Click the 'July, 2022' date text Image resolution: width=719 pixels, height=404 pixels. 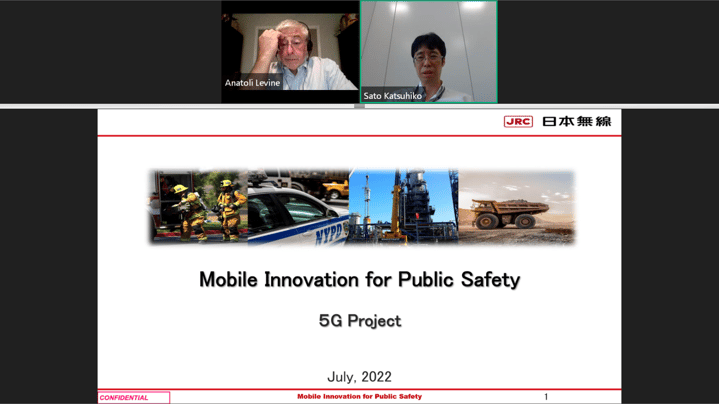click(360, 376)
